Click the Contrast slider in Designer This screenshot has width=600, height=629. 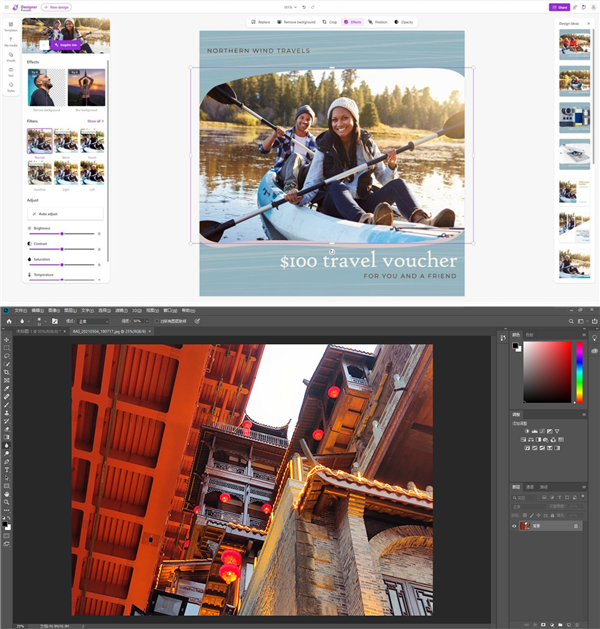[62, 249]
